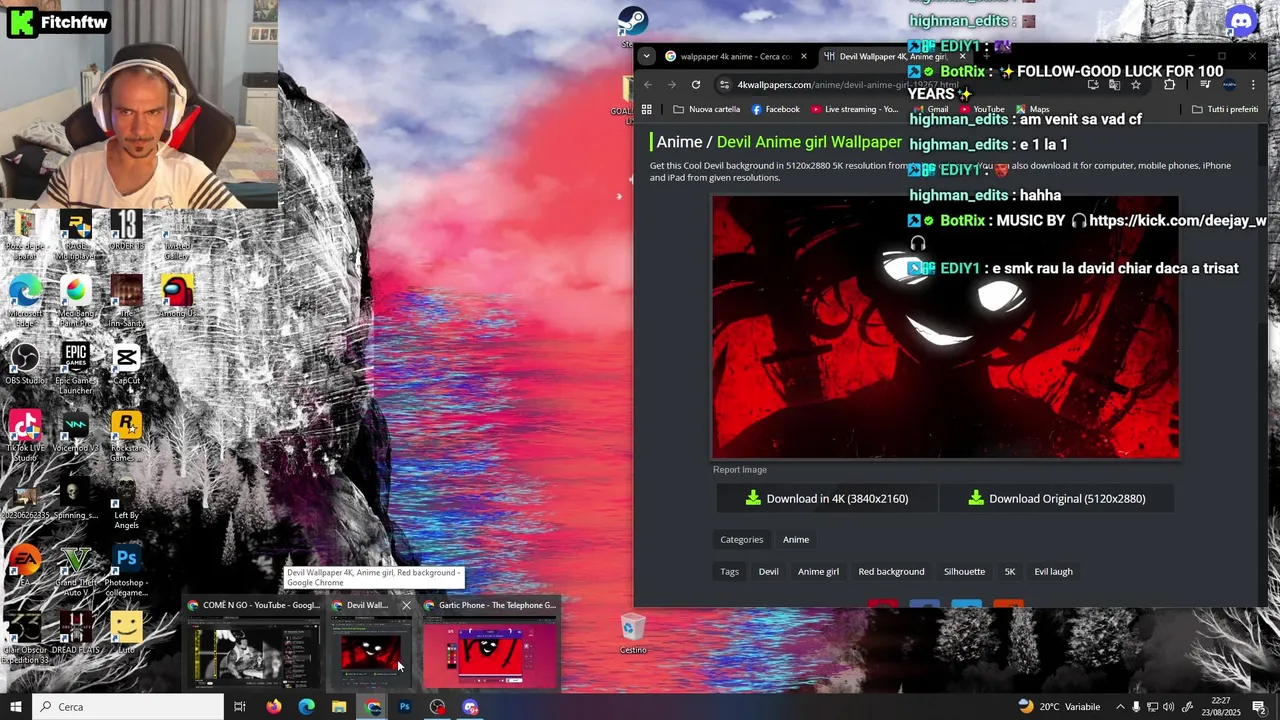The width and height of the screenshot is (1280, 720).
Task: Bookmark page with the star icon
Action: [1136, 85]
